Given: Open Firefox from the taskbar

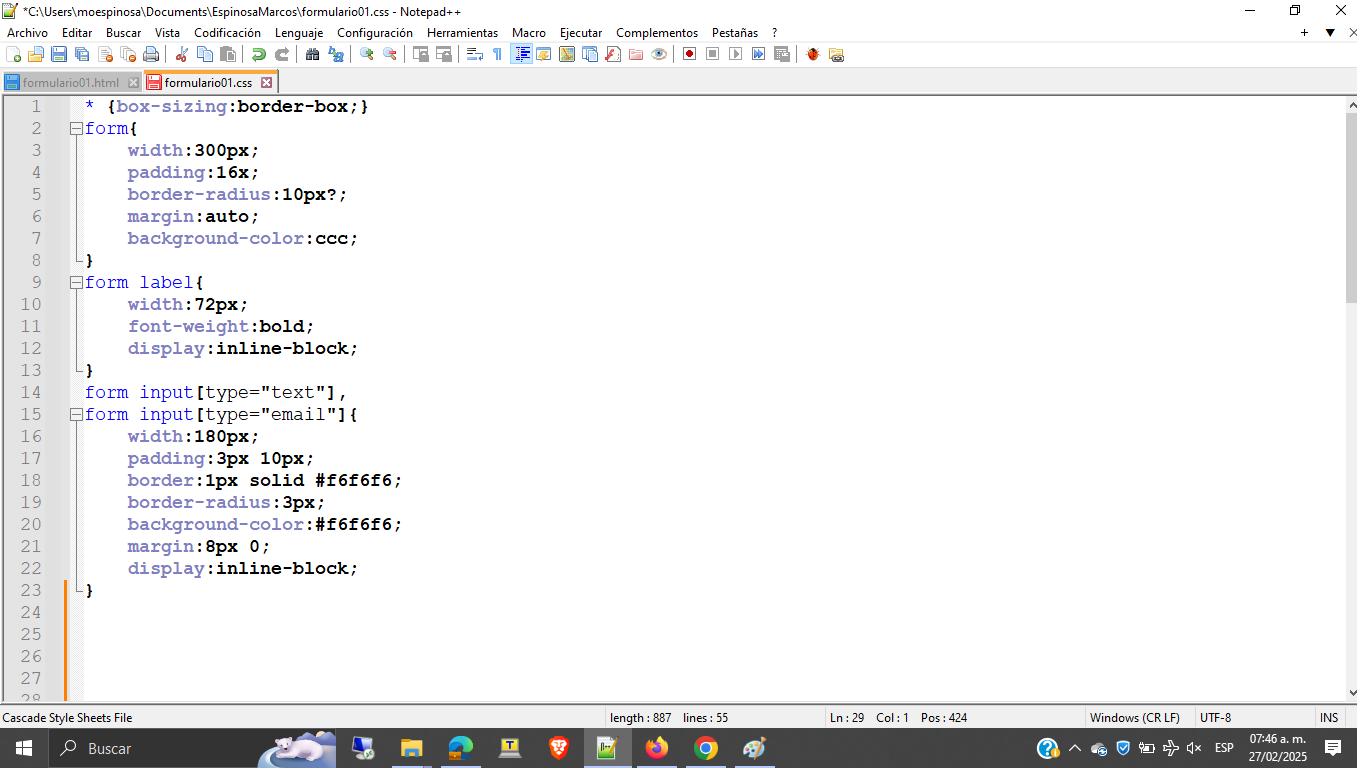Looking at the screenshot, I should click(x=657, y=748).
